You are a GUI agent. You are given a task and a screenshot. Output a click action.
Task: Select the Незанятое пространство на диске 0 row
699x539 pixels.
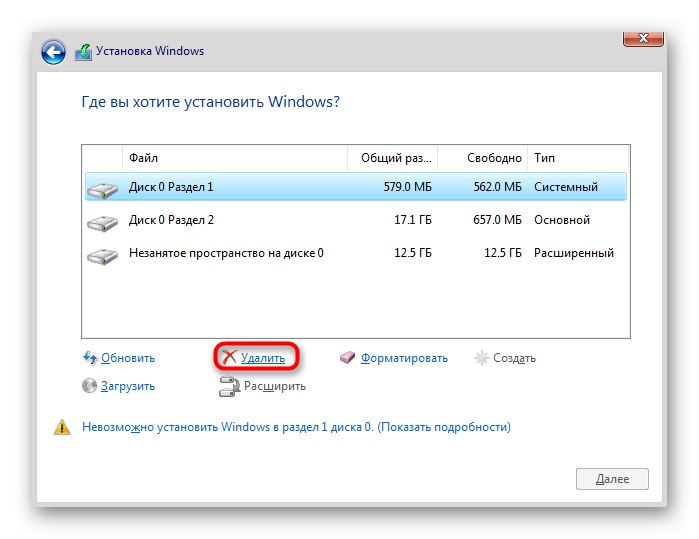[x=356, y=253]
